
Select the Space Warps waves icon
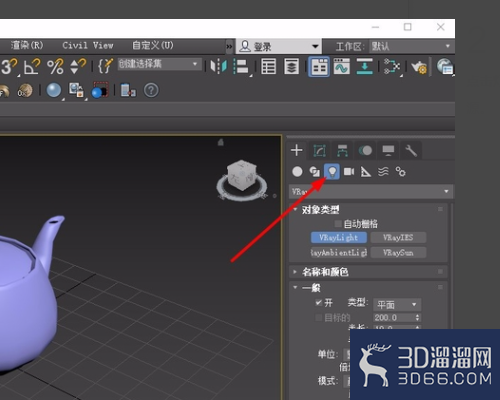[383, 172]
